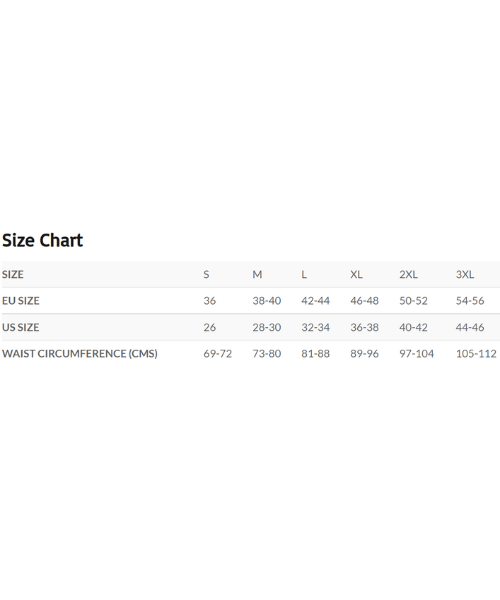
Task: Select the XL size column header
Action: coord(356,274)
